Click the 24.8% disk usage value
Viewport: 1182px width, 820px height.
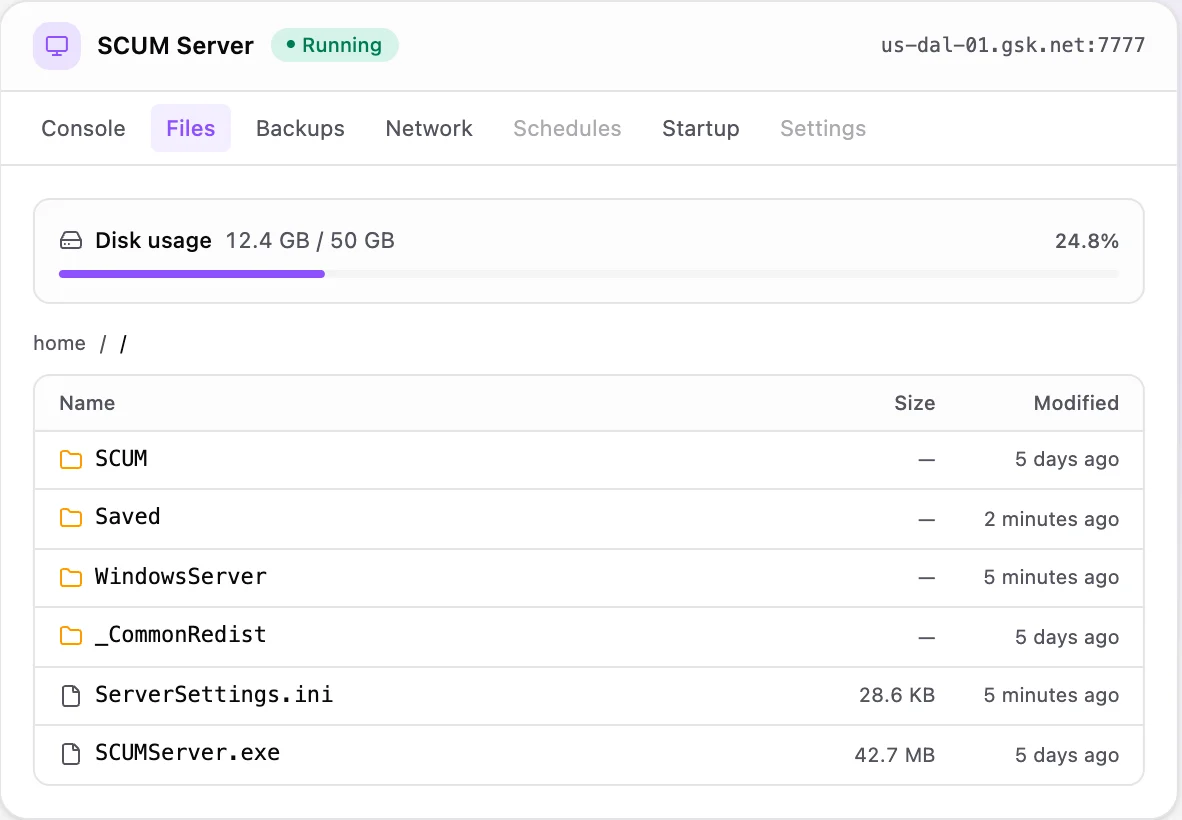click(x=1086, y=241)
